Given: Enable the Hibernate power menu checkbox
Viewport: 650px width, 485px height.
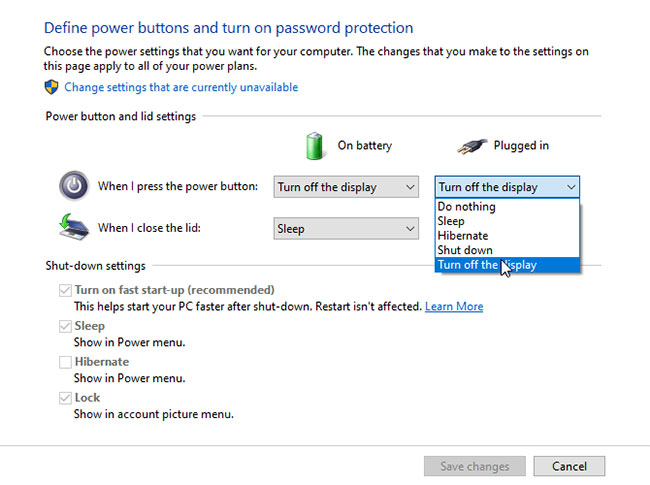Looking at the screenshot, I should coord(65,362).
